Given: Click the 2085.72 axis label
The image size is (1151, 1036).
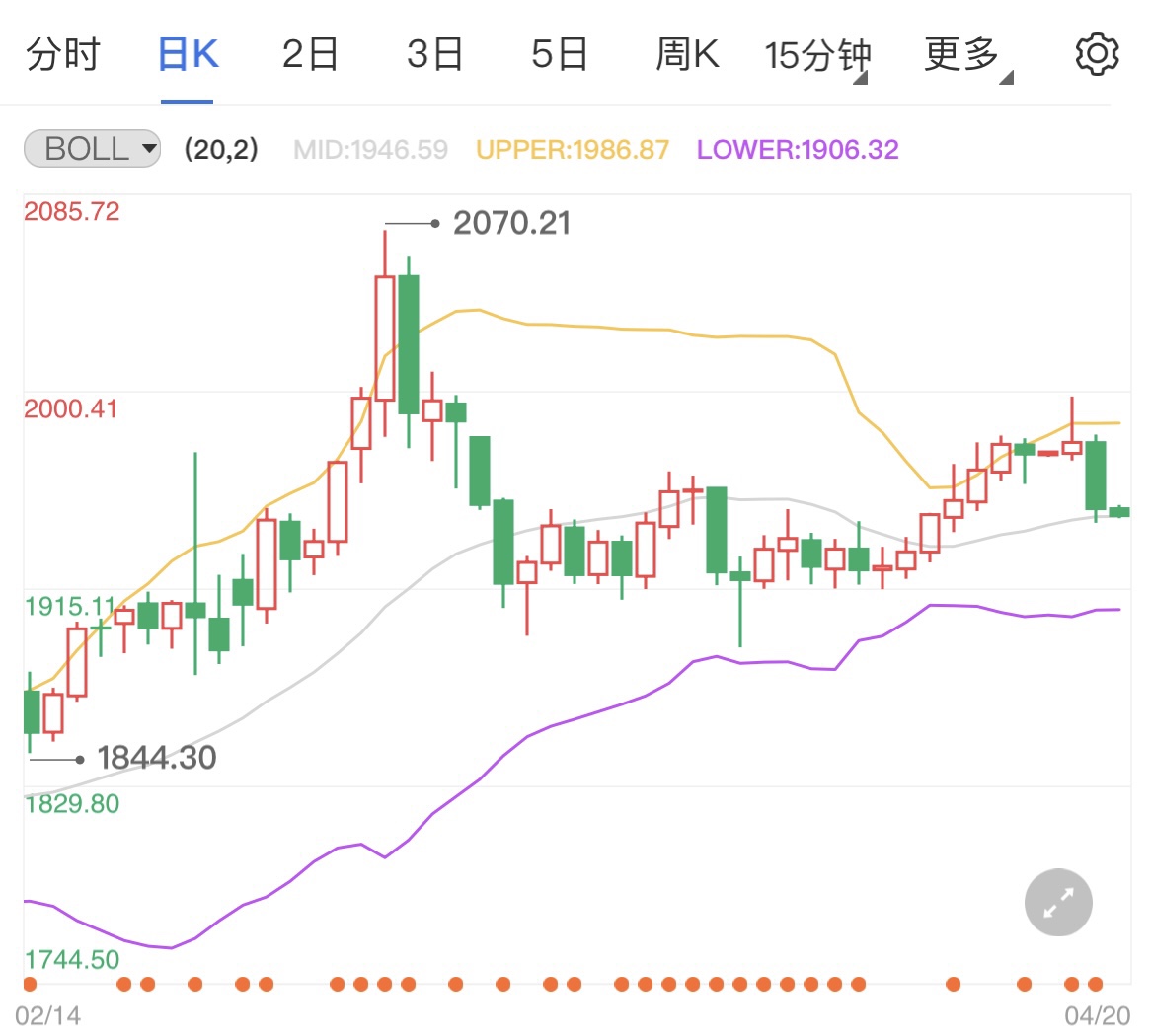Looking at the screenshot, I should pyautogui.click(x=71, y=212).
